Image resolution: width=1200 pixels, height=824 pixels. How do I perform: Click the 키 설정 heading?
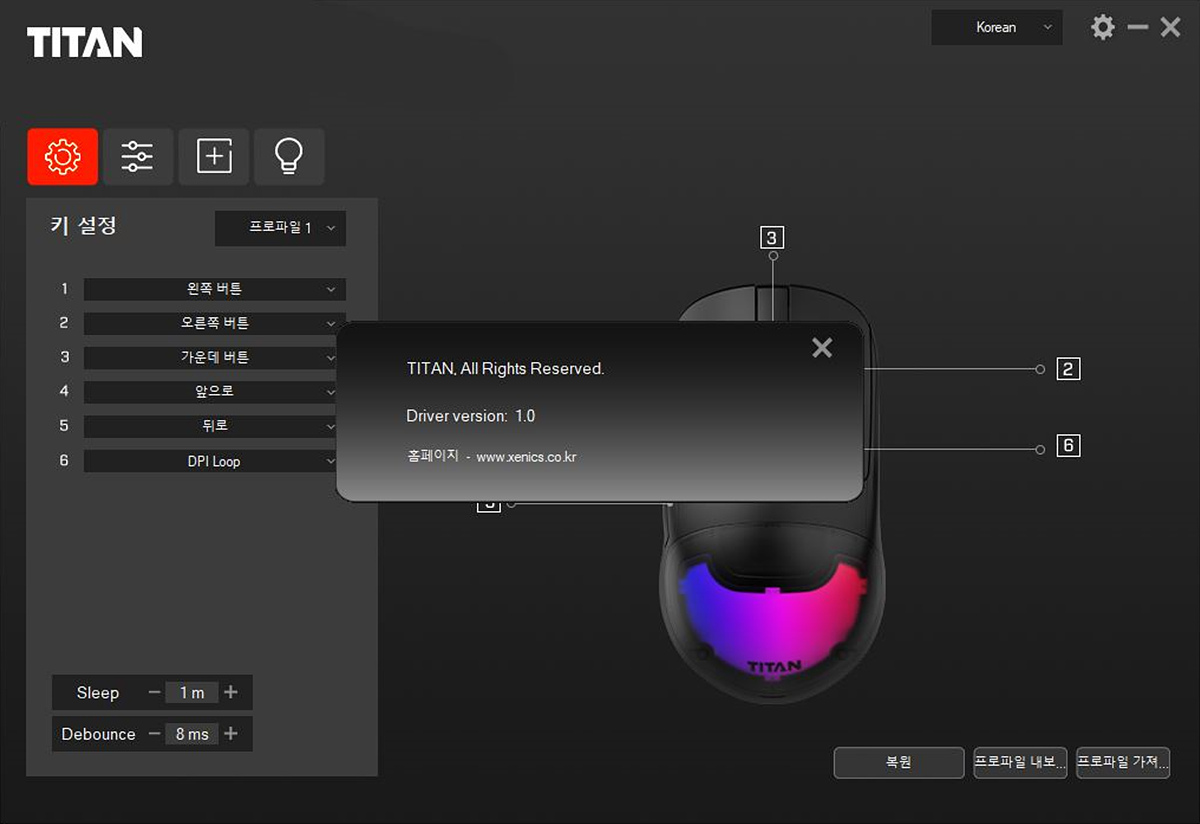coord(83,225)
